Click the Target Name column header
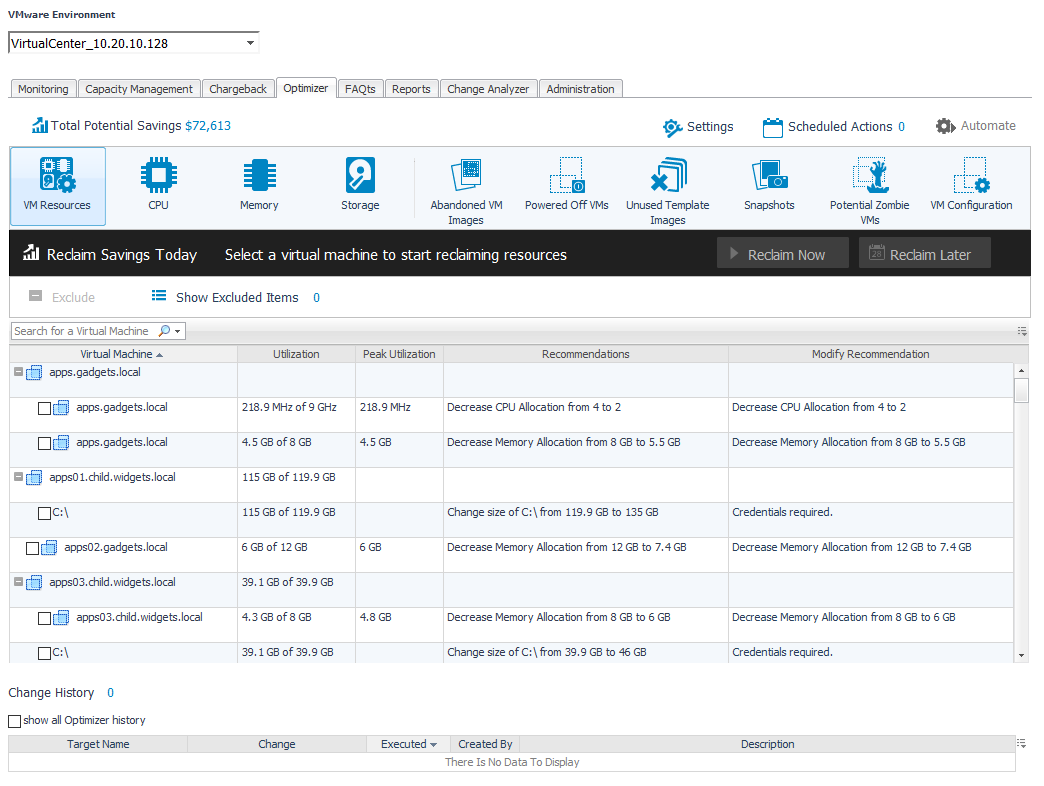 (98, 744)
